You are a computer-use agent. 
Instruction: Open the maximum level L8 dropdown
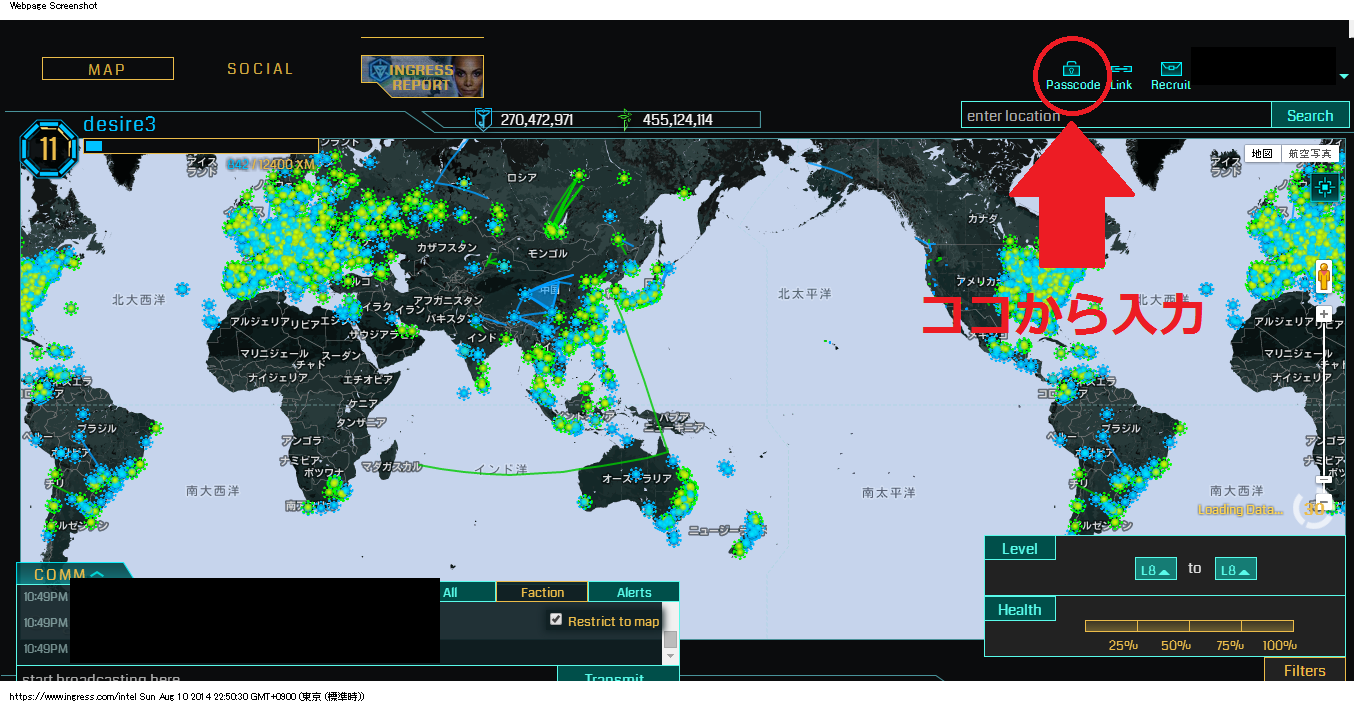(1236, 568)
